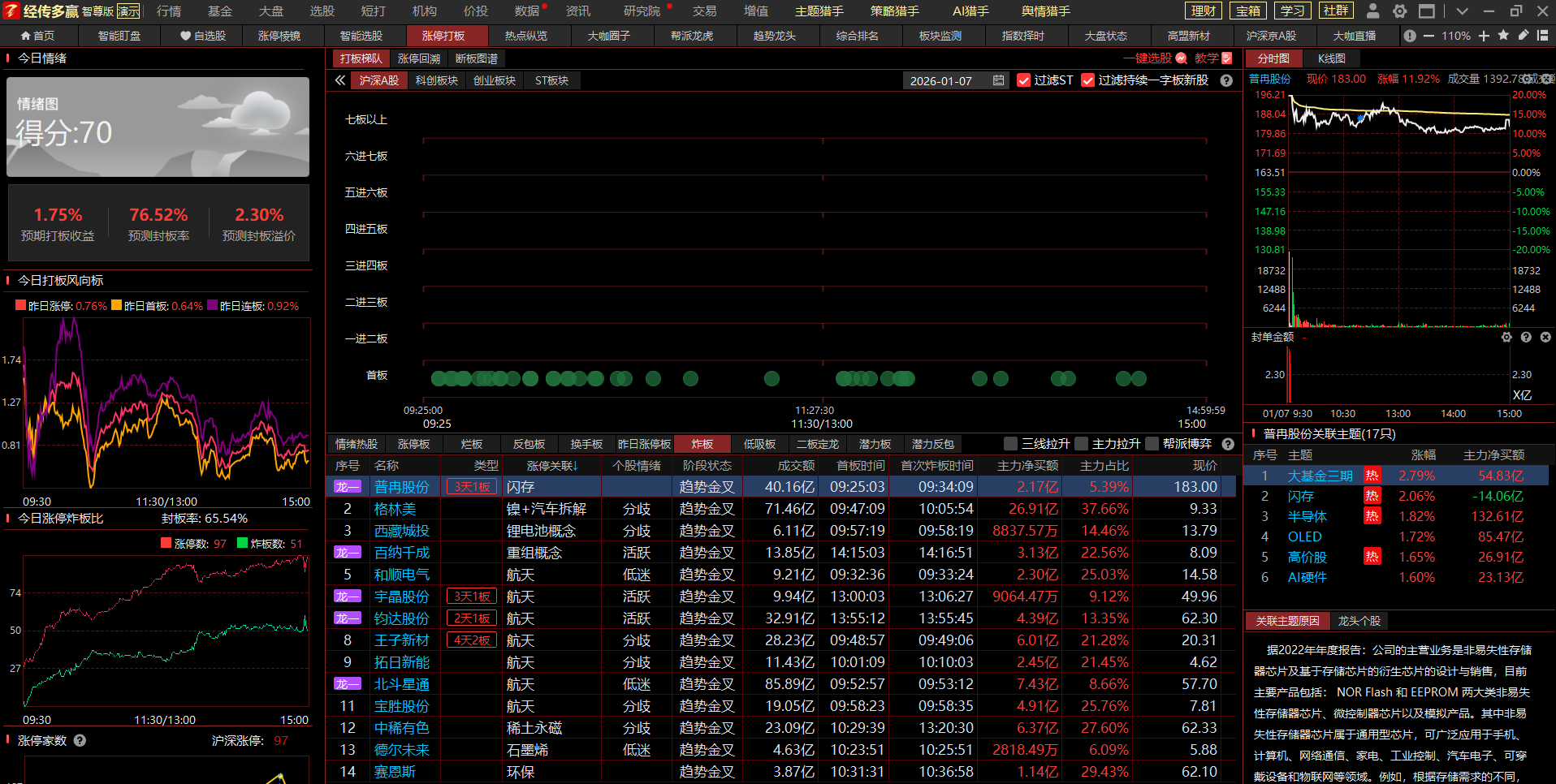Open the calendar date picker icon

[998, 80]
